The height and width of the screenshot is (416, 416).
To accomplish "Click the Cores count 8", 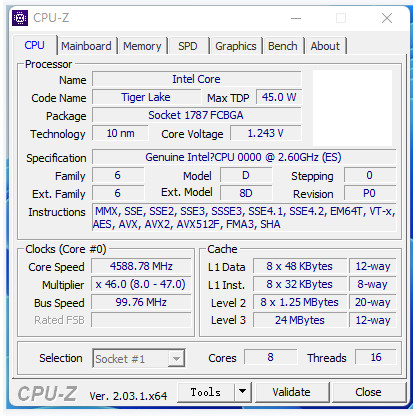I will (271, 357).
